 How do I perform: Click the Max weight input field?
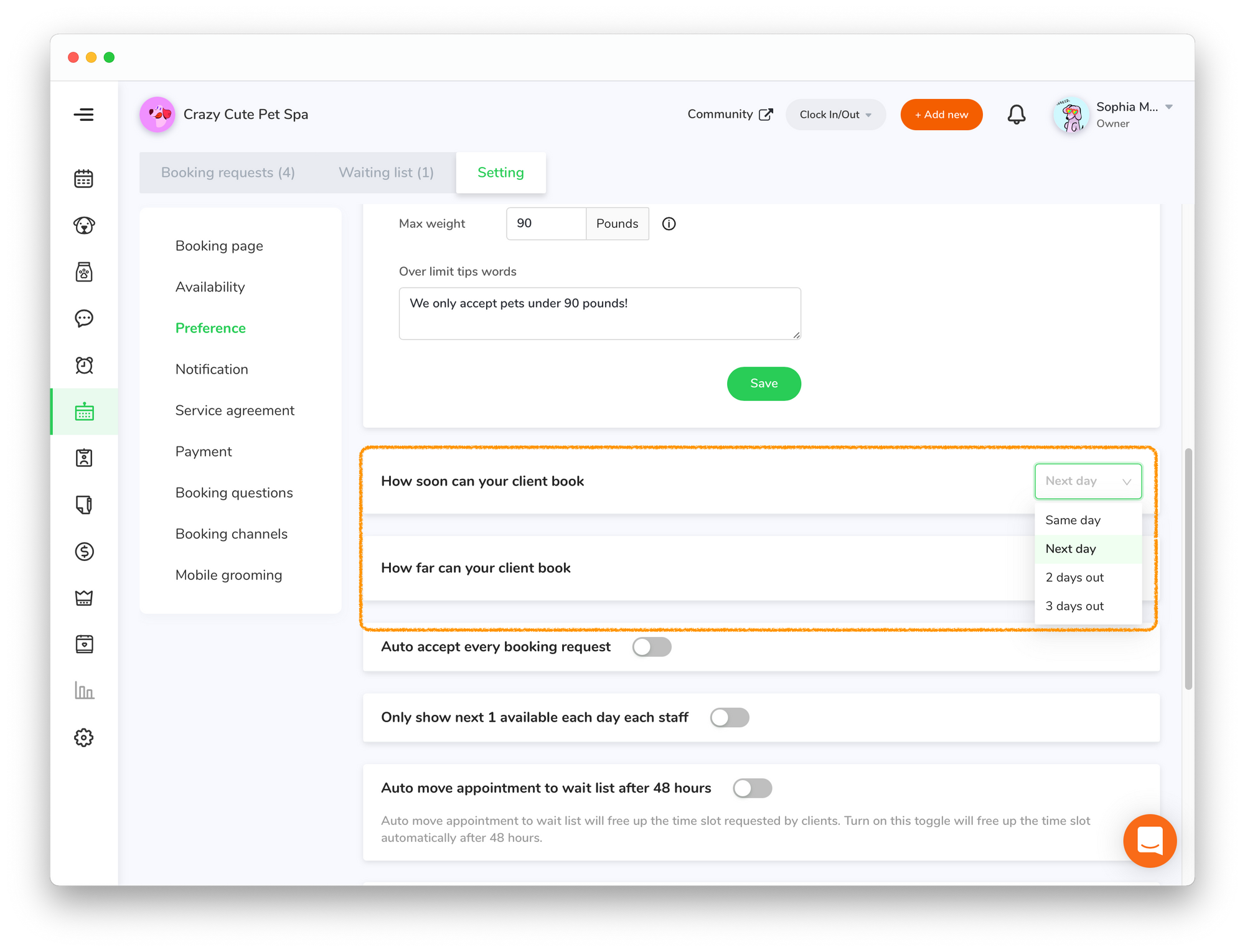546,224
